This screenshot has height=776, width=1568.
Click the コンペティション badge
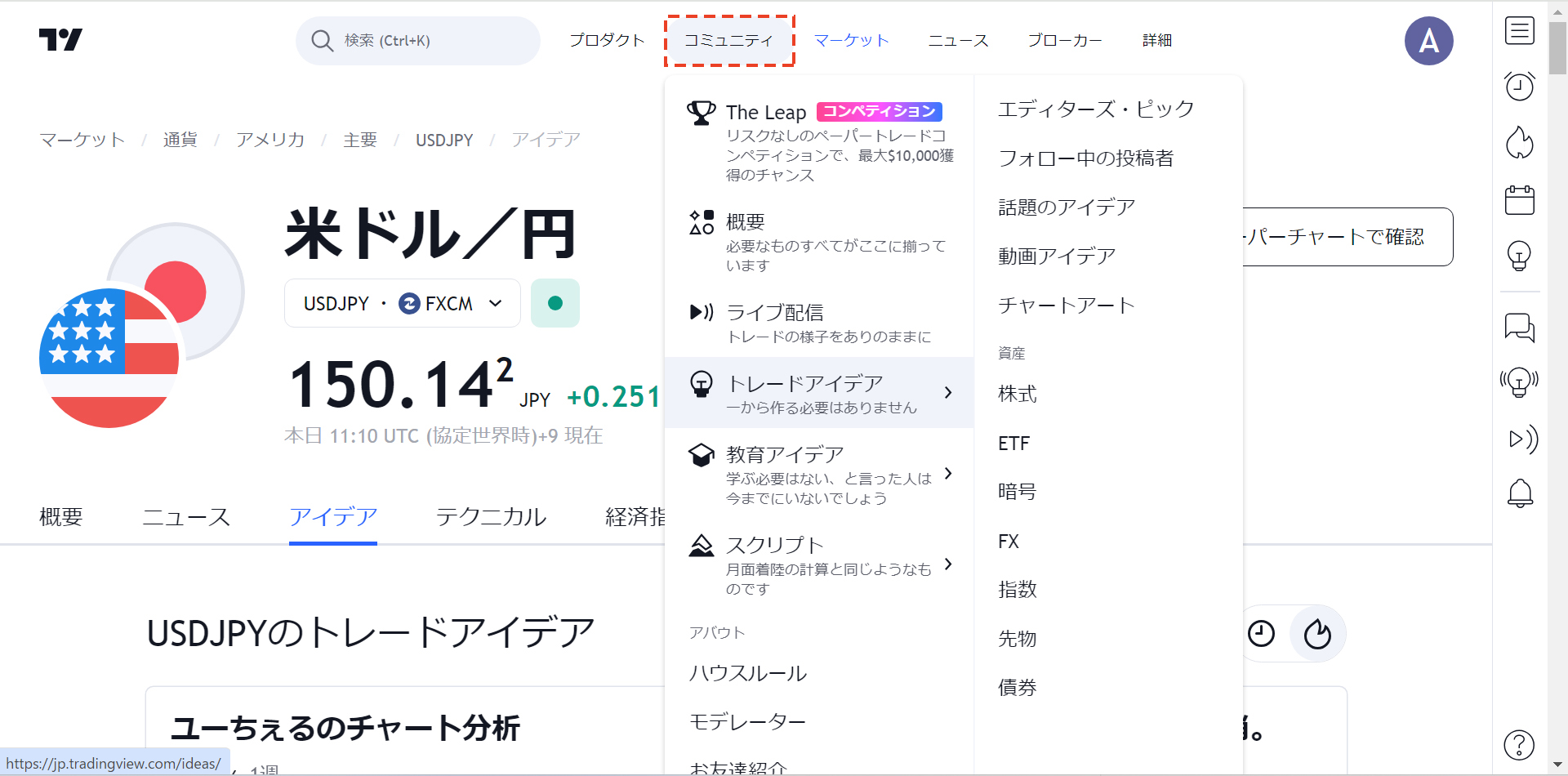[880, 111]
